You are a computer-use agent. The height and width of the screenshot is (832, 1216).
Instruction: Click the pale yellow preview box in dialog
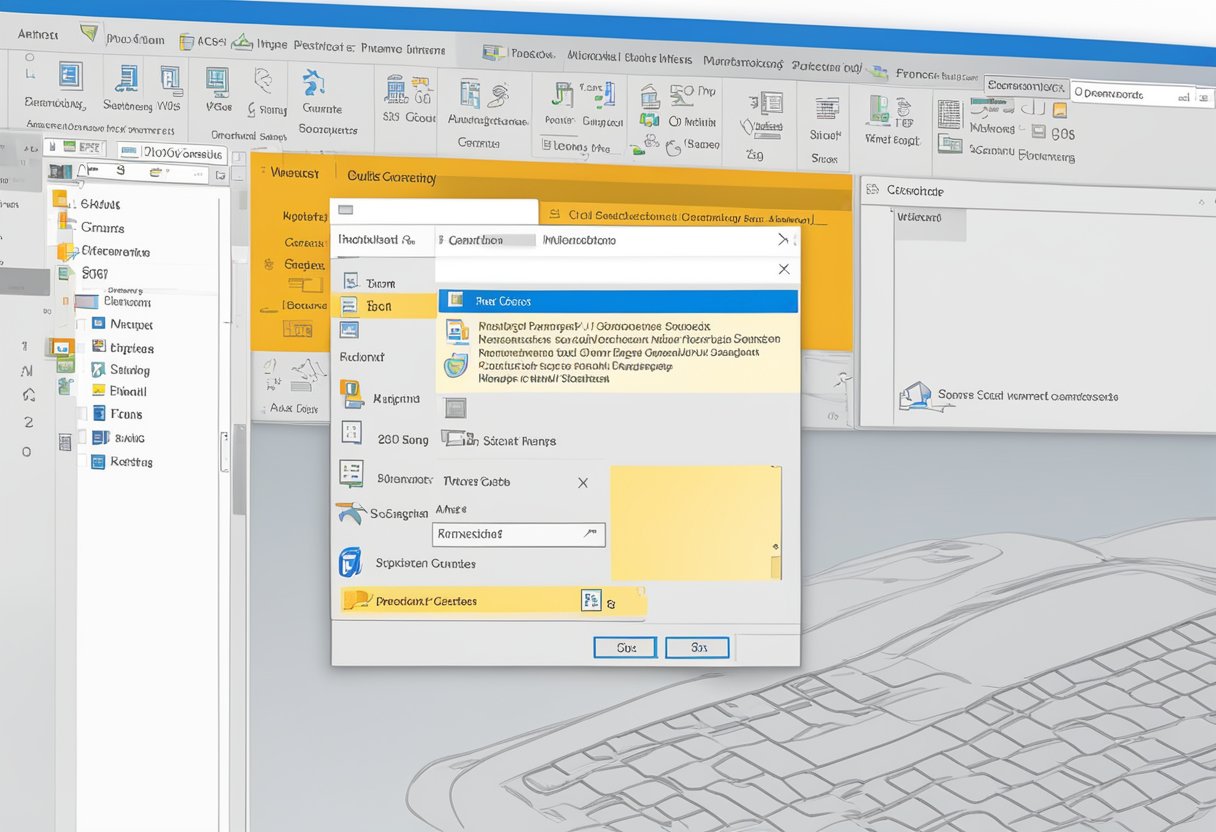point(695,522)
